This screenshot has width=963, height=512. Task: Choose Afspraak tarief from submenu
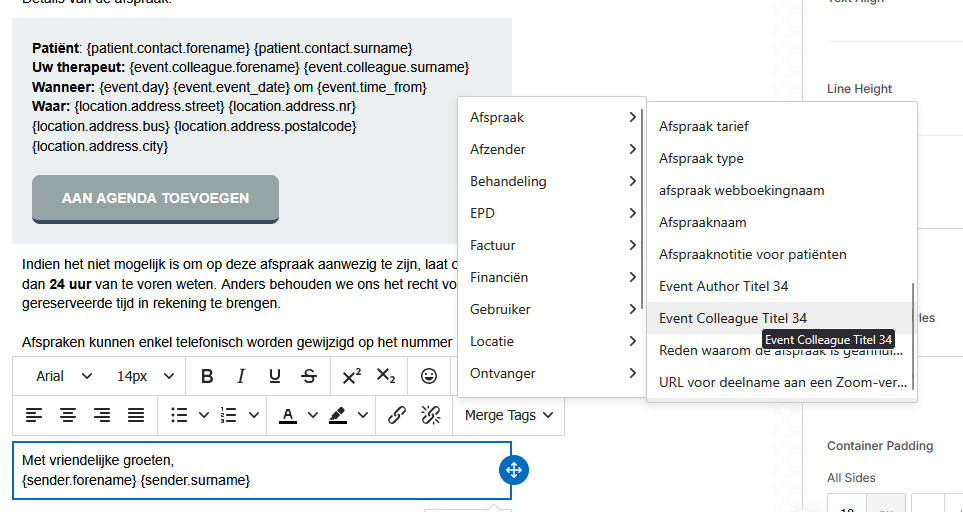pyautogui.click(x=704, y=126)
